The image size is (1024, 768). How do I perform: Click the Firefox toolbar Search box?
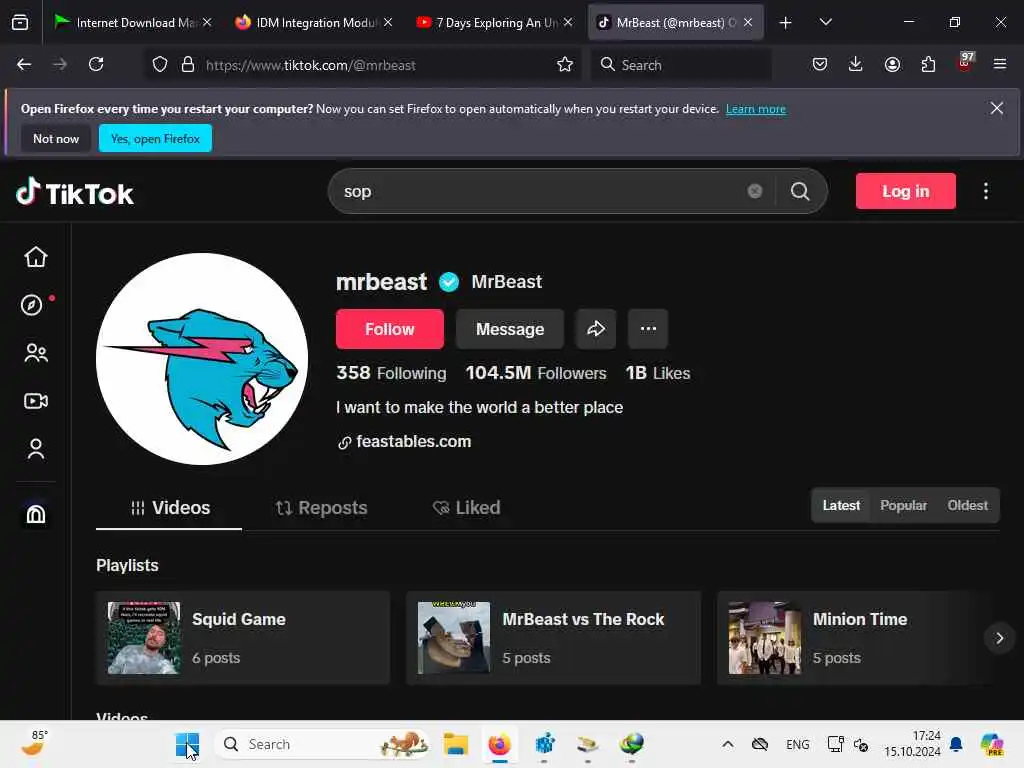pyautogui.click(x=682, y=65)
